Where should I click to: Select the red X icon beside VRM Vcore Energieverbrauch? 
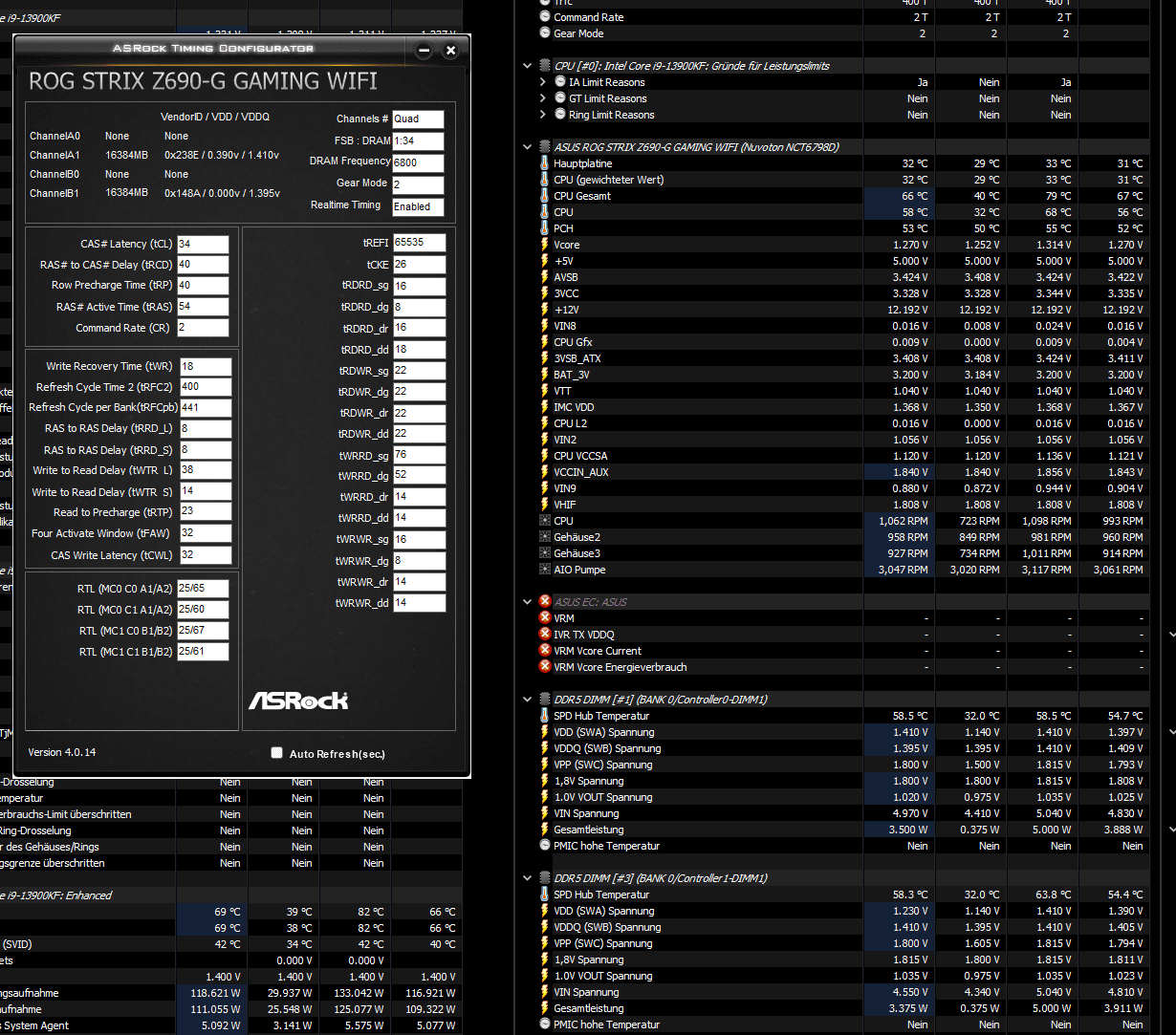tap(545, 667)
